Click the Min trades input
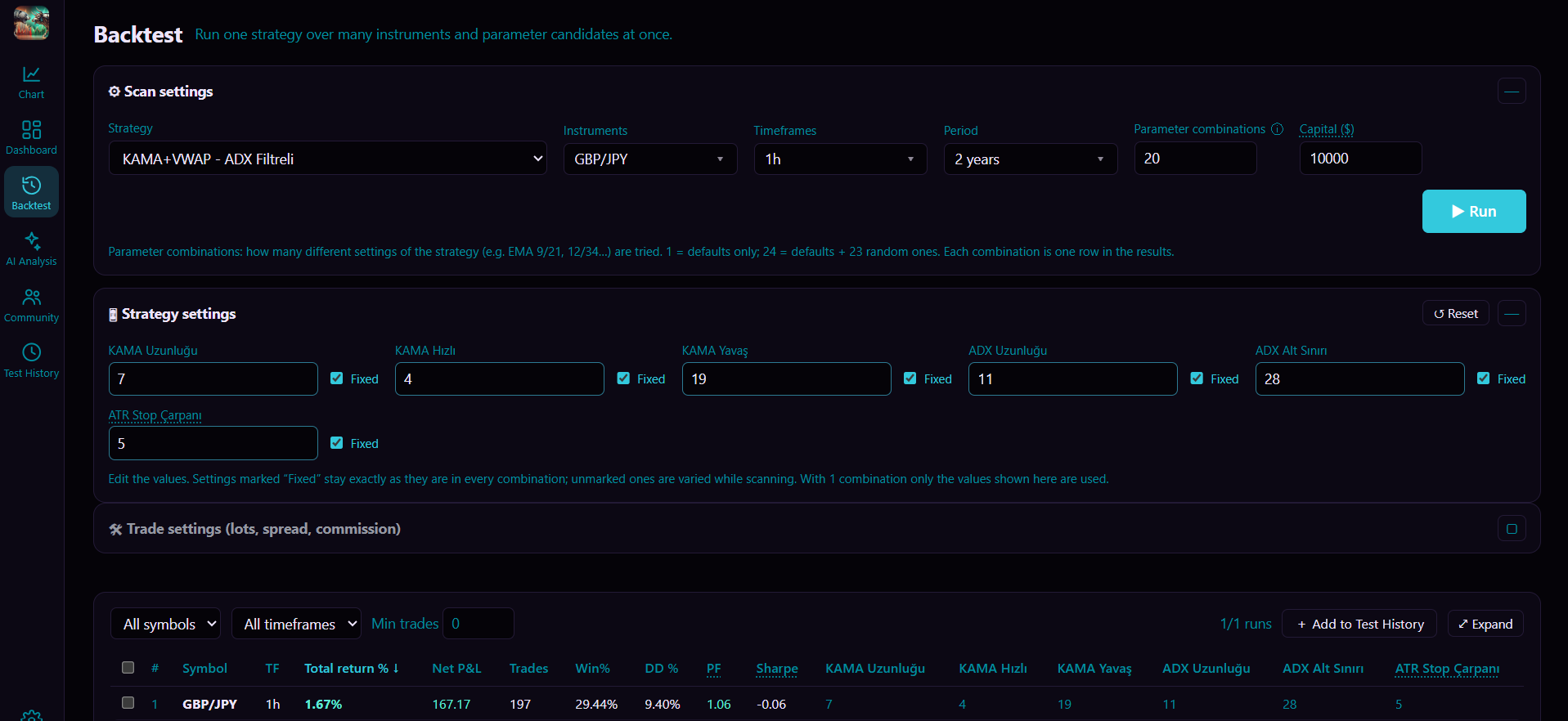The height and width of the screenshot is (721, 1568). [x=478, y=624]
